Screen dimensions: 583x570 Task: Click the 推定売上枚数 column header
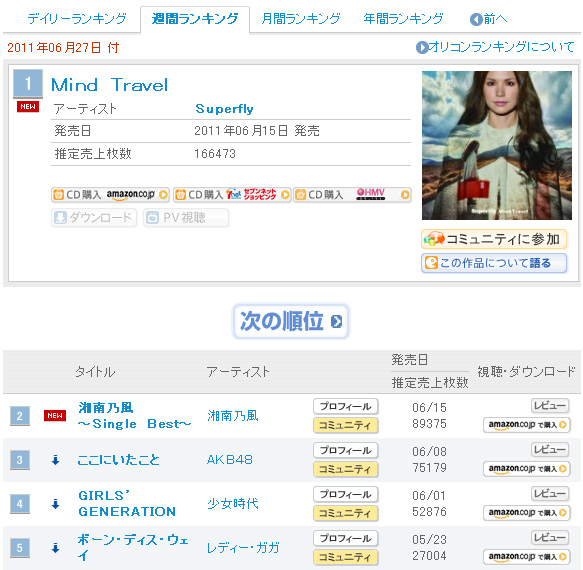pos(430,383)
